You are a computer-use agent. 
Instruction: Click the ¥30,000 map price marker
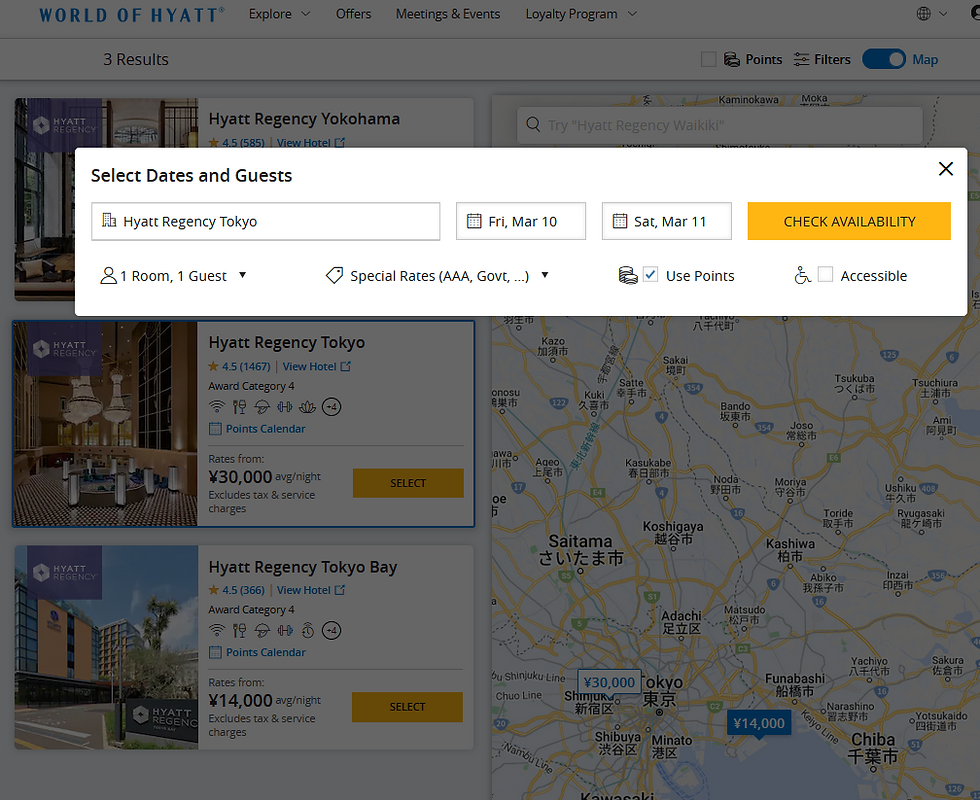coord(609,682)
